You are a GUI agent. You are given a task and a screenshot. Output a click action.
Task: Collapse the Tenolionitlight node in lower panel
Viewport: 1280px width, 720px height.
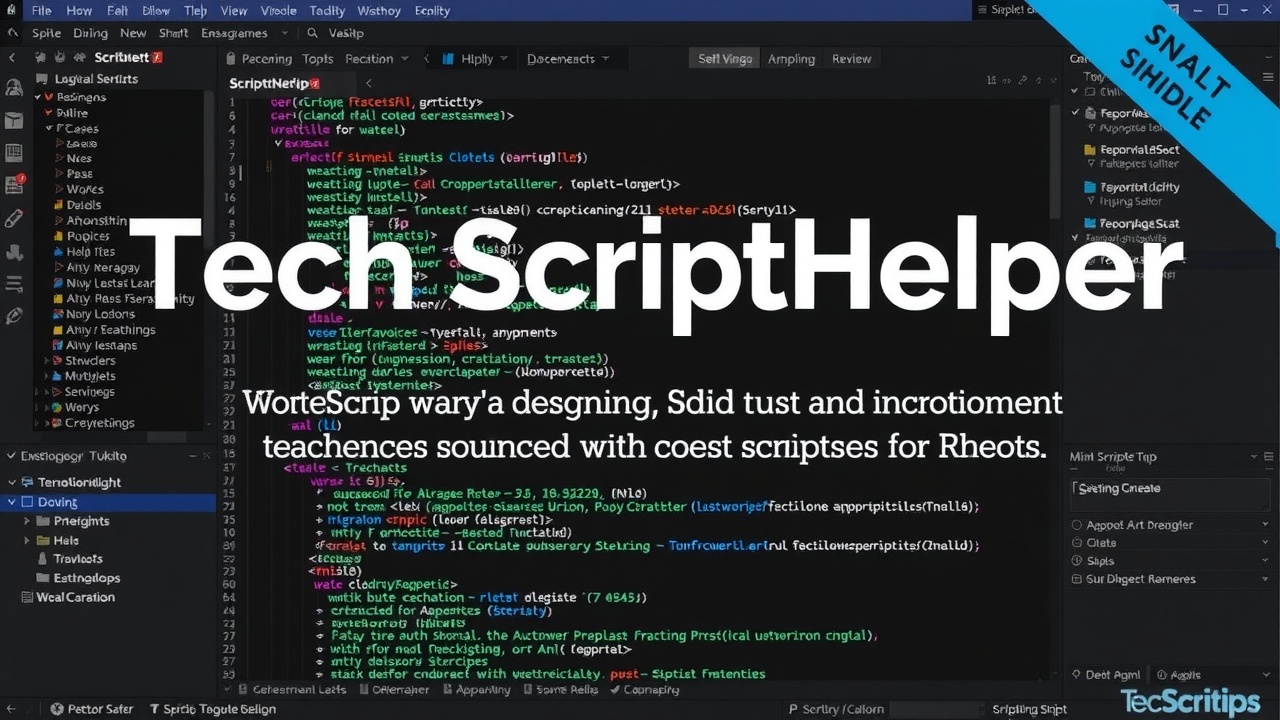13,482
